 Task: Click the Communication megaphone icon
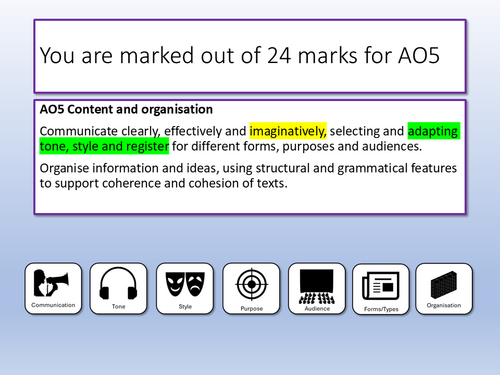(52, 283)
